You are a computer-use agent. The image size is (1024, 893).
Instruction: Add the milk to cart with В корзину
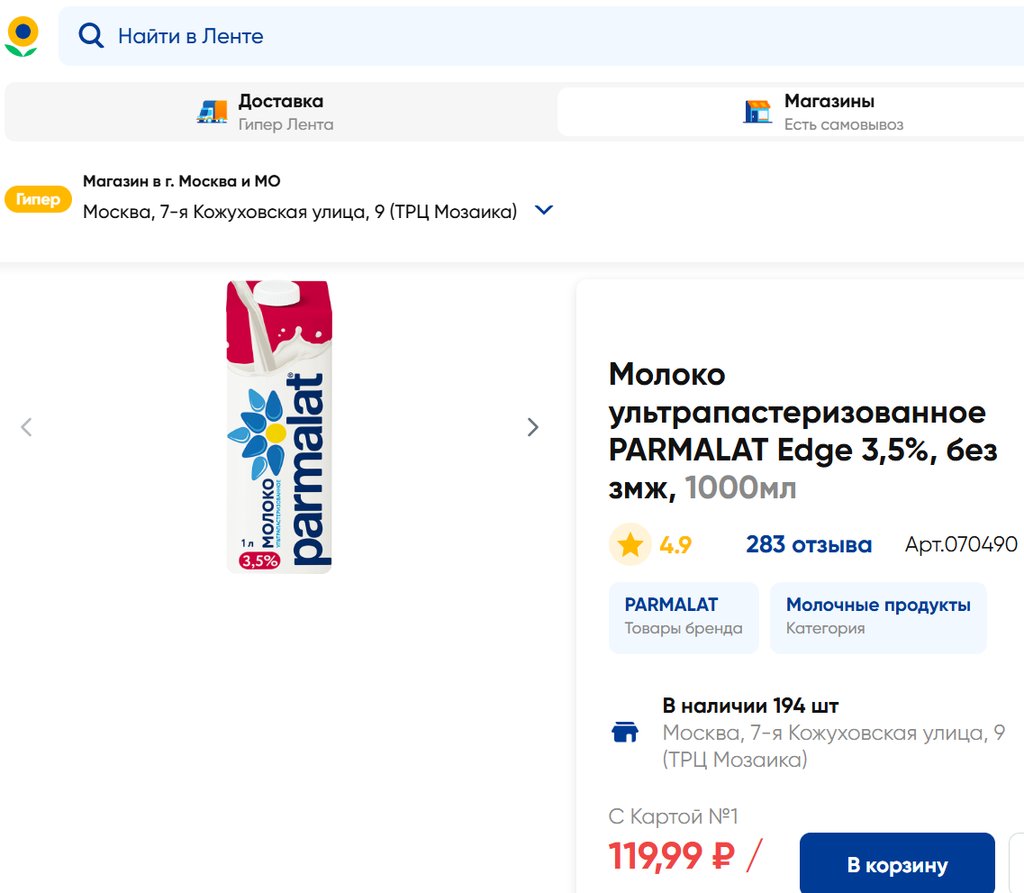tap(897, 865)
